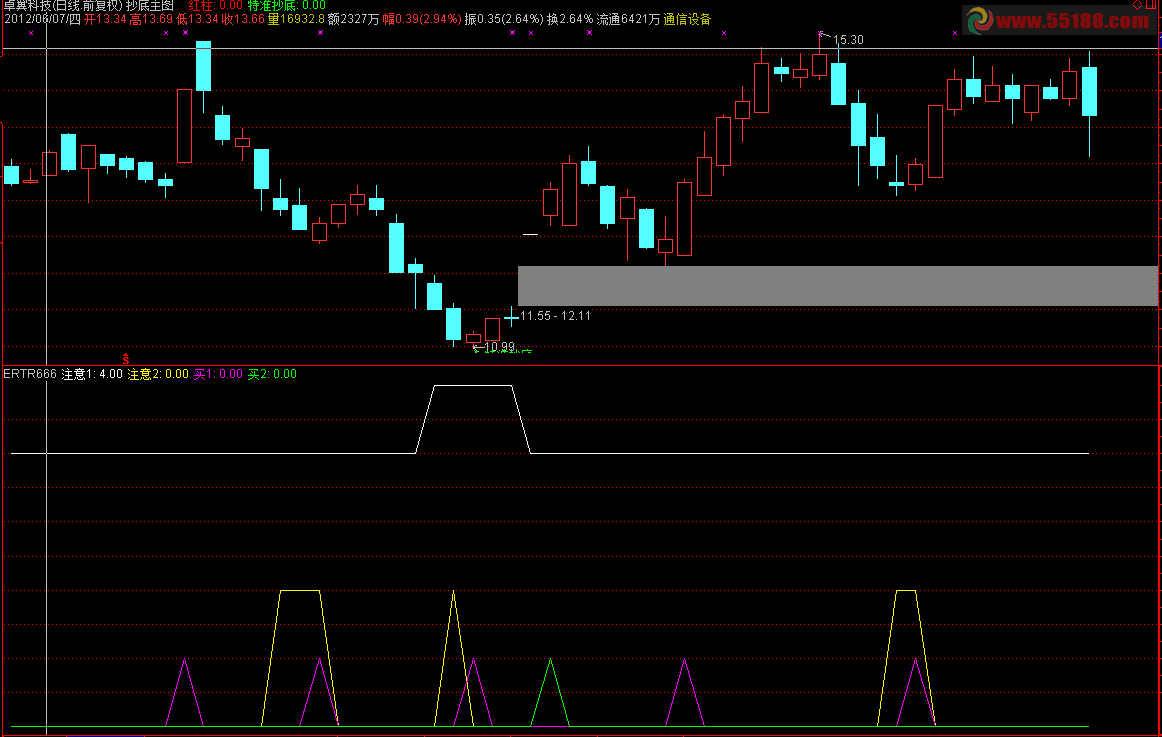Click the turnover amount 额2327万
1162x737 pixels.
[x=353, y=19]
